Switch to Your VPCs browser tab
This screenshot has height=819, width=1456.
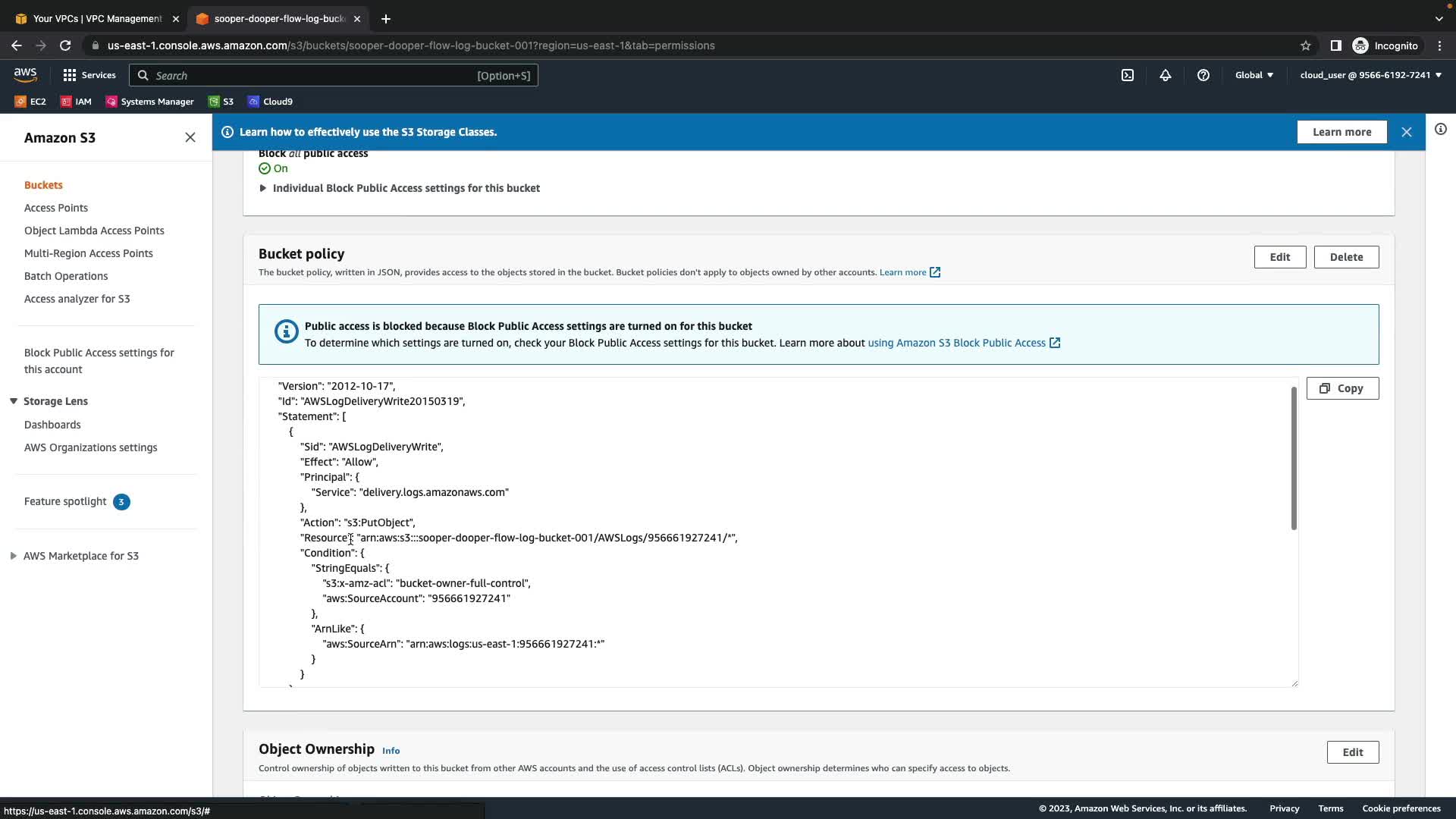(97, 19)
